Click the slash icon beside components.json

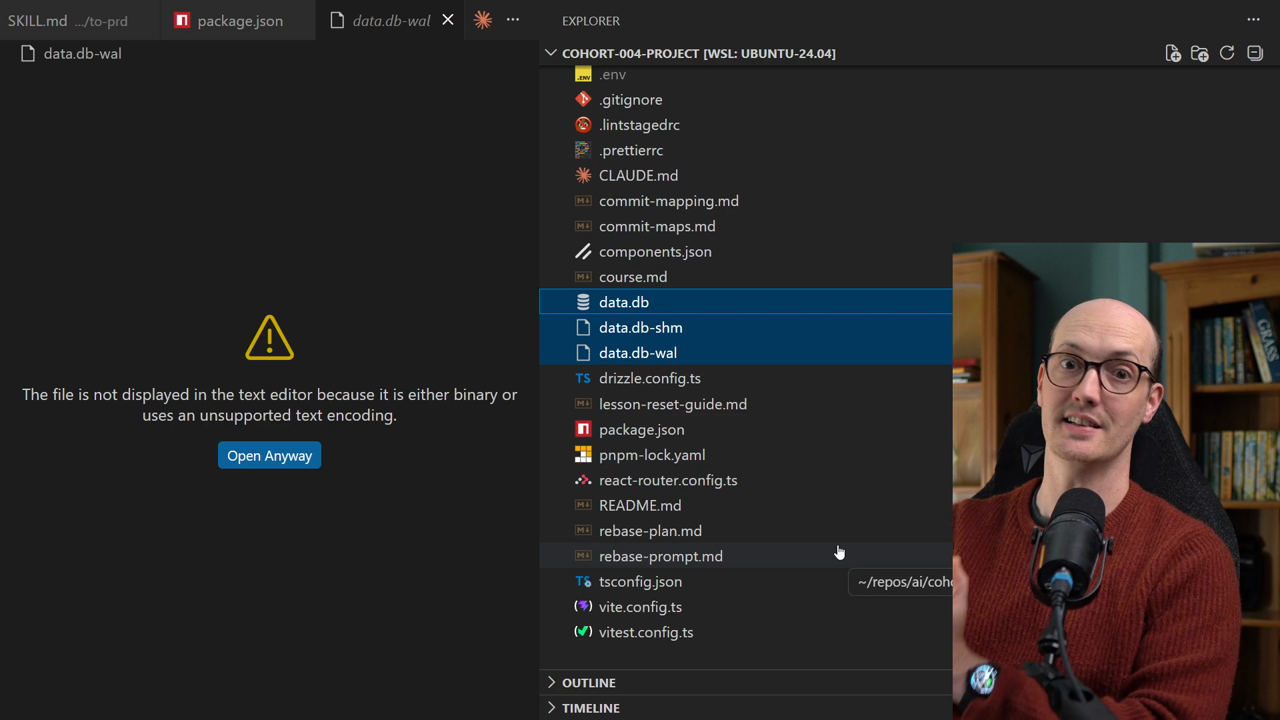click(583, 252)
